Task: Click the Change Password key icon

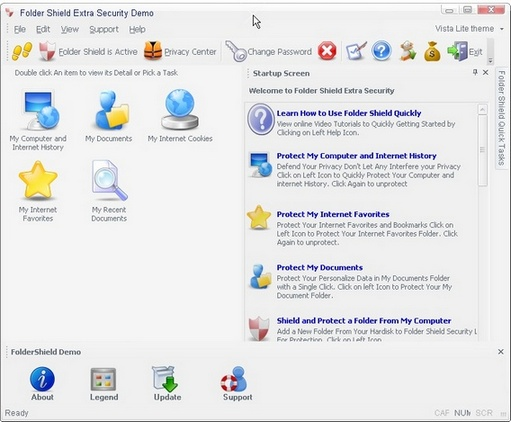Action: [236, 51]
